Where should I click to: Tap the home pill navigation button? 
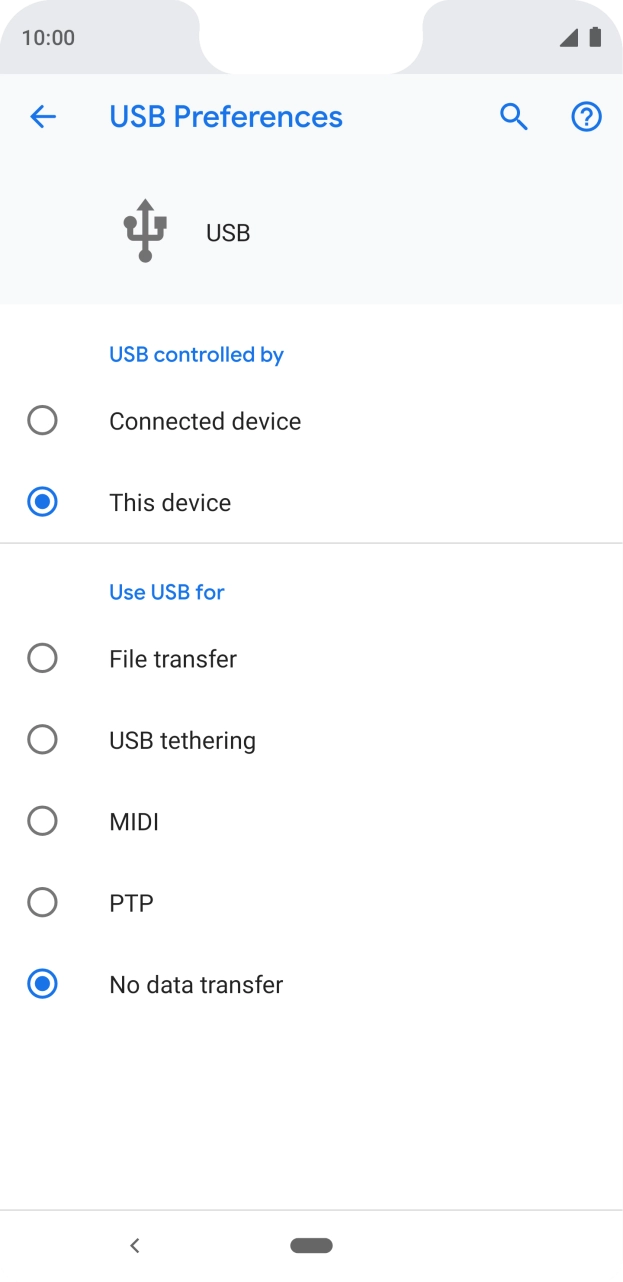pyautogui.click(x=311, y=1245)
